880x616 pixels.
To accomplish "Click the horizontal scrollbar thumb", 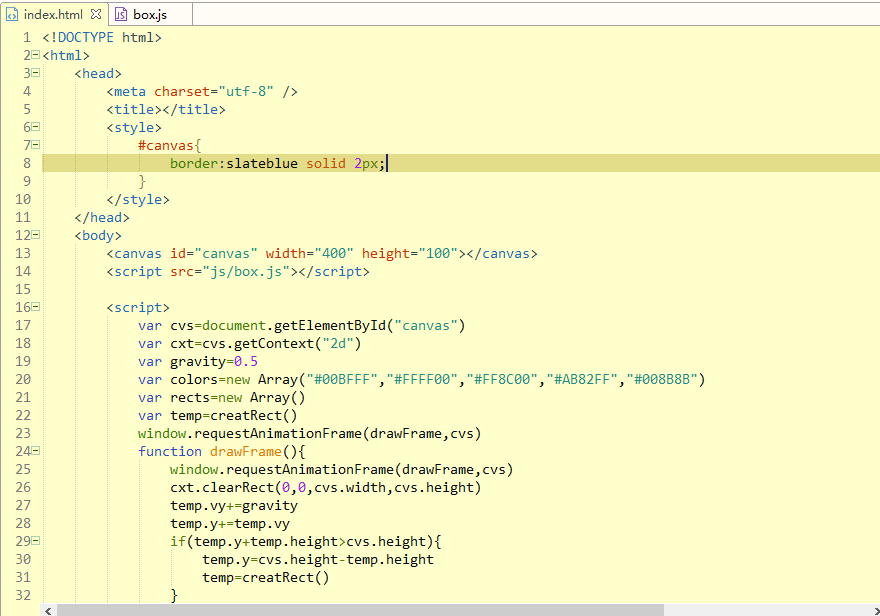I will [x=360, y=610].
